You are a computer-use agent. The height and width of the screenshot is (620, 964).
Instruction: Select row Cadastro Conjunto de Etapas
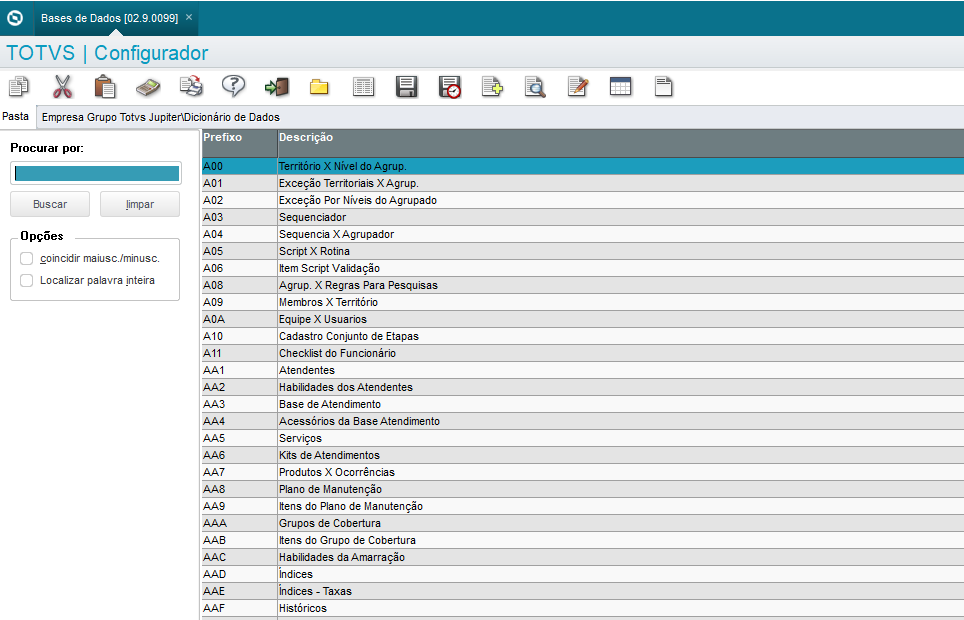click(x=583, y=336)
